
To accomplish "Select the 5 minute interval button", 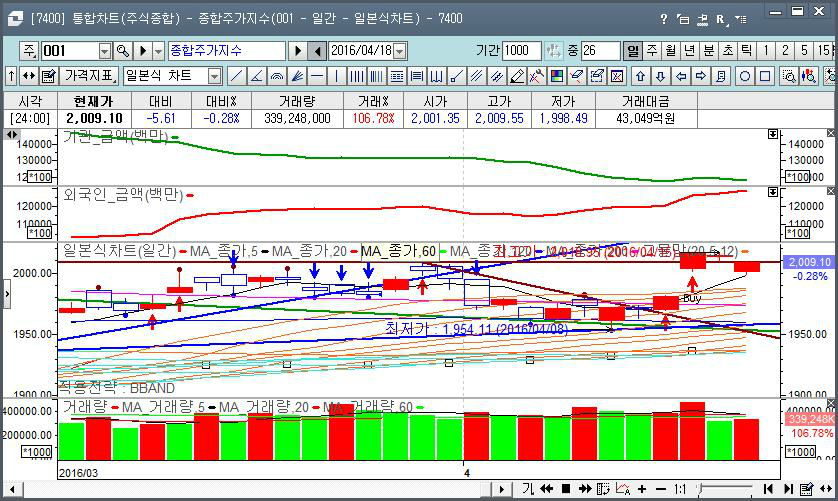I will coord(805,51).
